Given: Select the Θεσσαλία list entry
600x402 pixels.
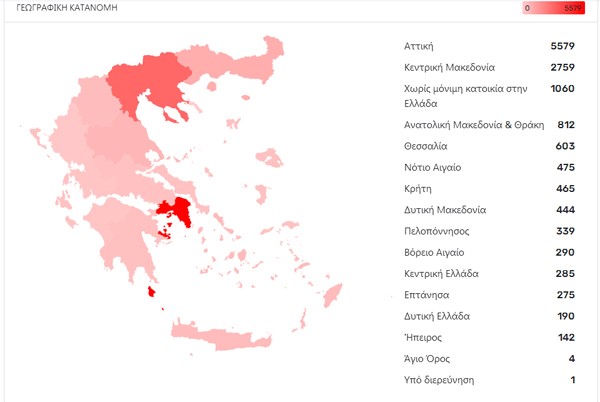Looking at the screenshot, I should coord(490,146).
